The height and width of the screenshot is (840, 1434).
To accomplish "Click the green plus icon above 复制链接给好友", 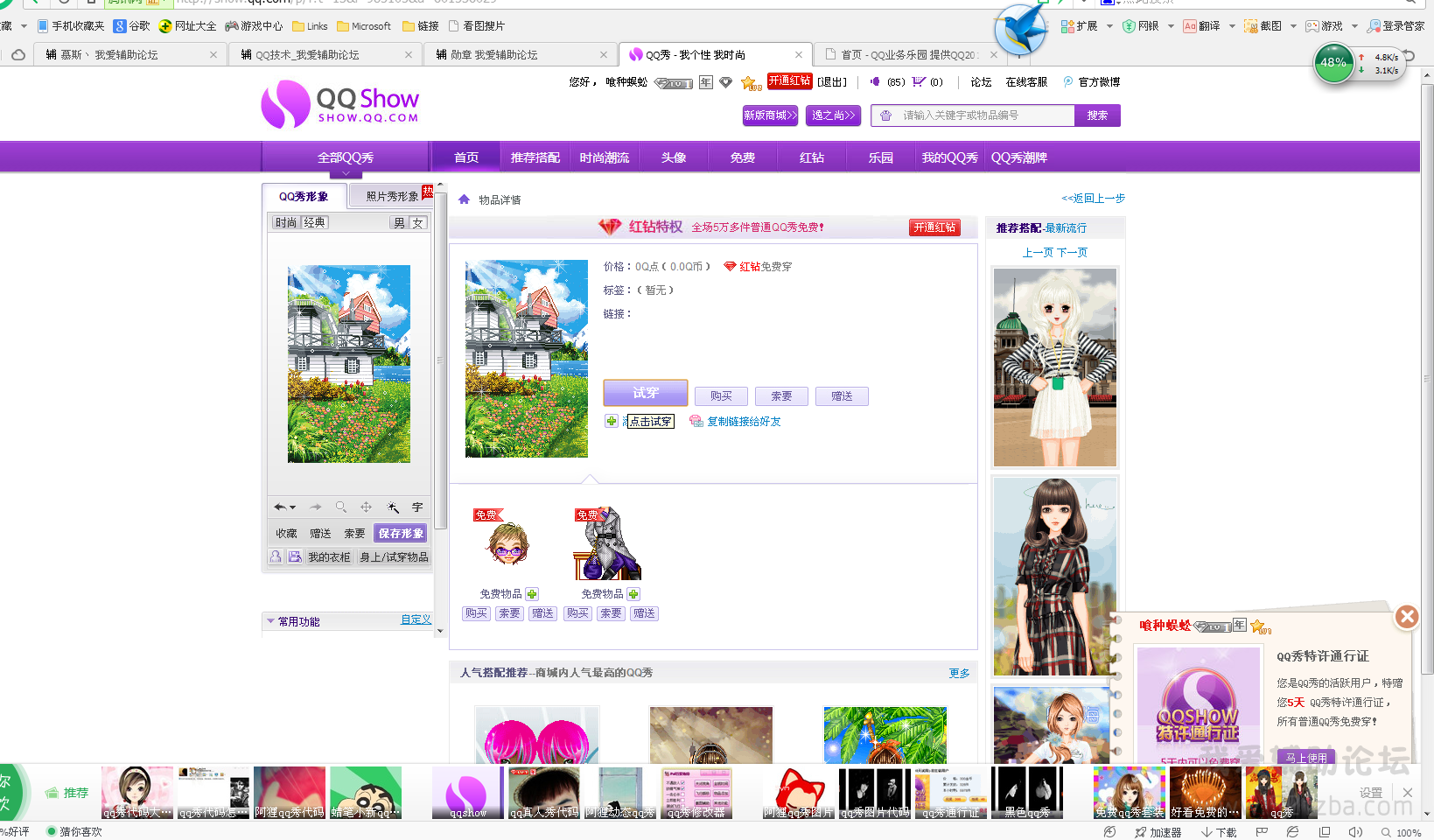I will (x=612, y=421).
